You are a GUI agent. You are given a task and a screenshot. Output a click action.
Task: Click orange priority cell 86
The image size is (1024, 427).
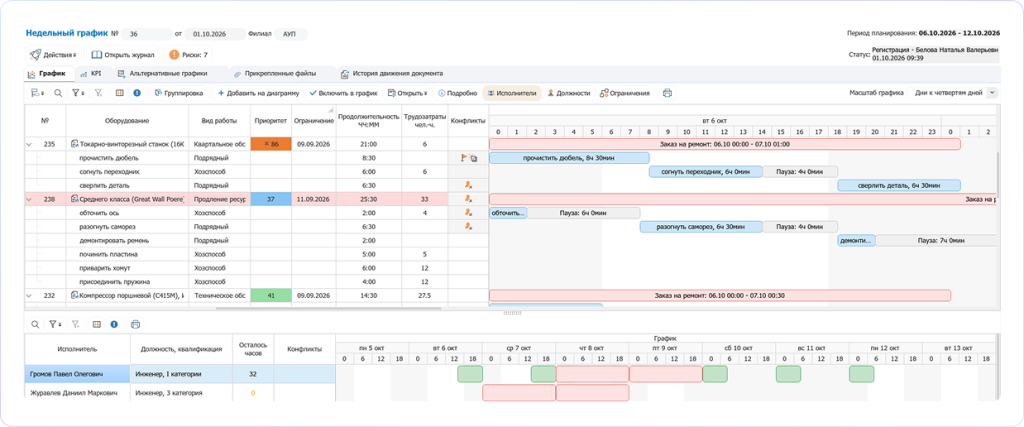(x=270, y=144)
